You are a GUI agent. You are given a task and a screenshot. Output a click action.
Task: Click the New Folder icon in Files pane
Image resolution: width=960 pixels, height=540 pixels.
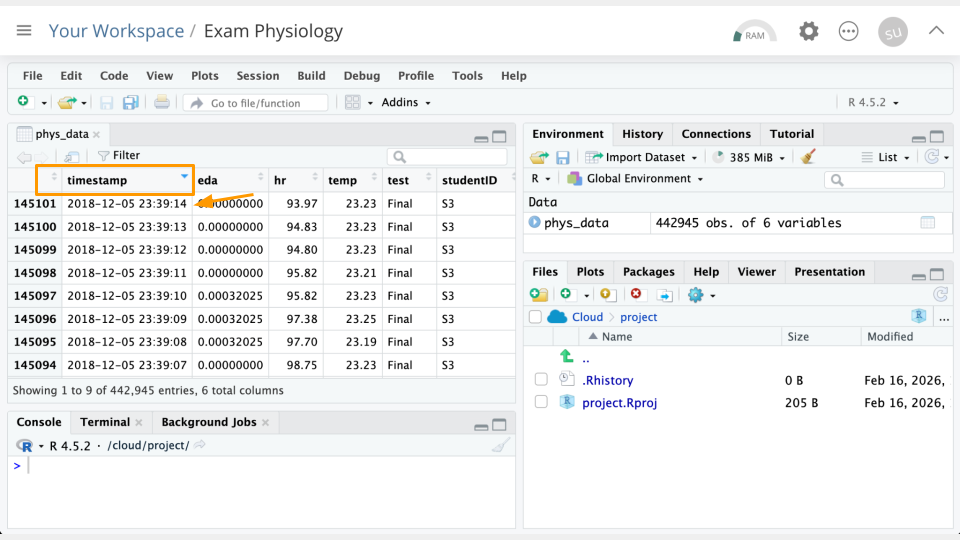[539, 294]
